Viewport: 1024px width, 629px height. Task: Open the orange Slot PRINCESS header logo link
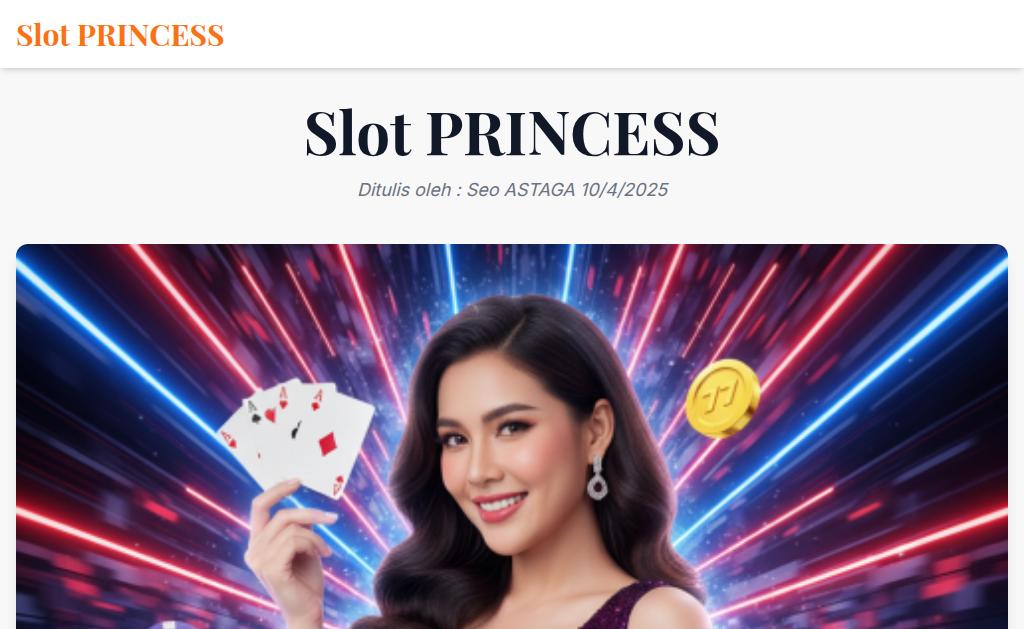click(x=120, y=35)
